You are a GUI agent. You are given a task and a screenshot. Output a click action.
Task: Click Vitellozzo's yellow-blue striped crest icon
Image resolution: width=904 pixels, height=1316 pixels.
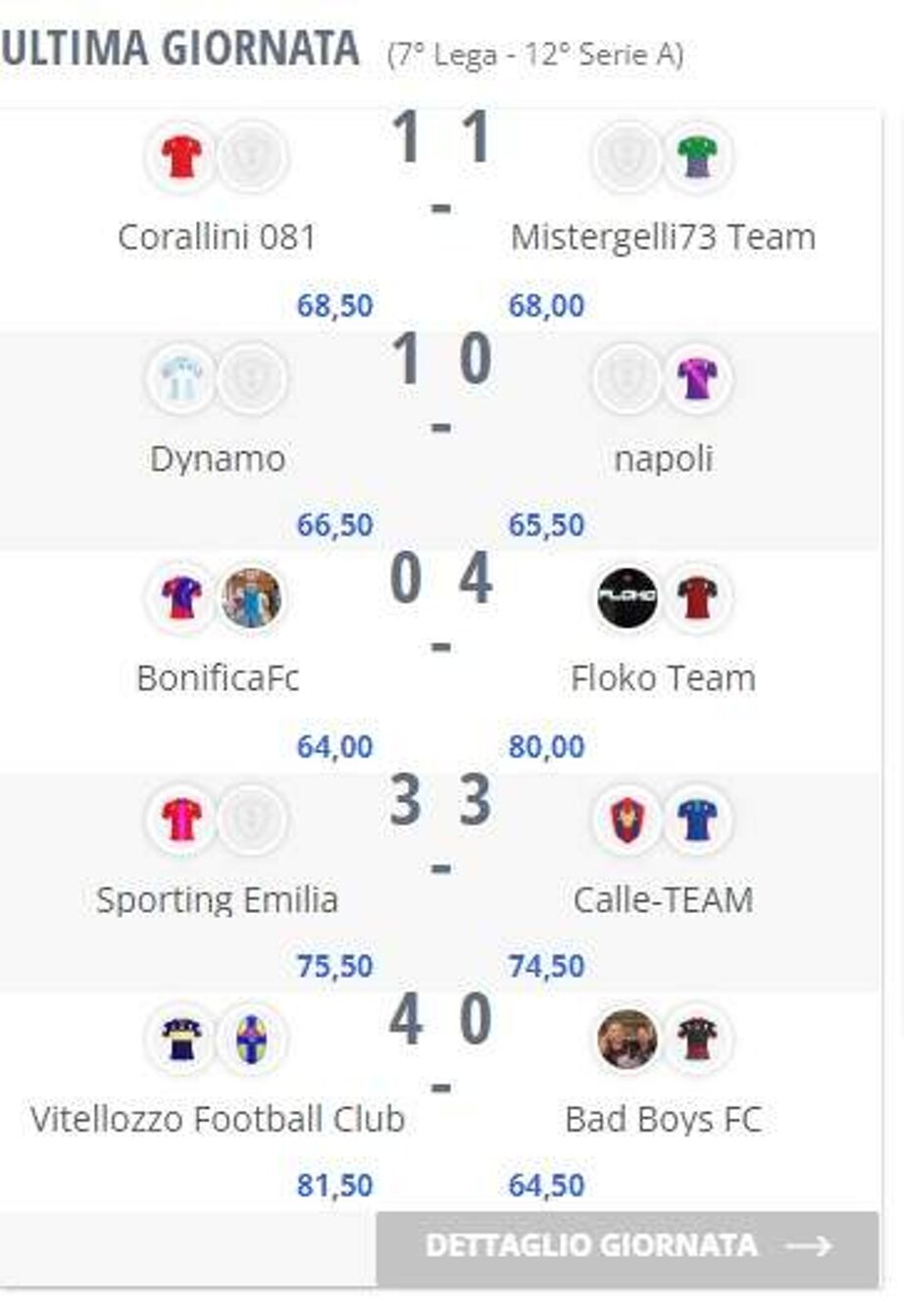click(251, 1038)
